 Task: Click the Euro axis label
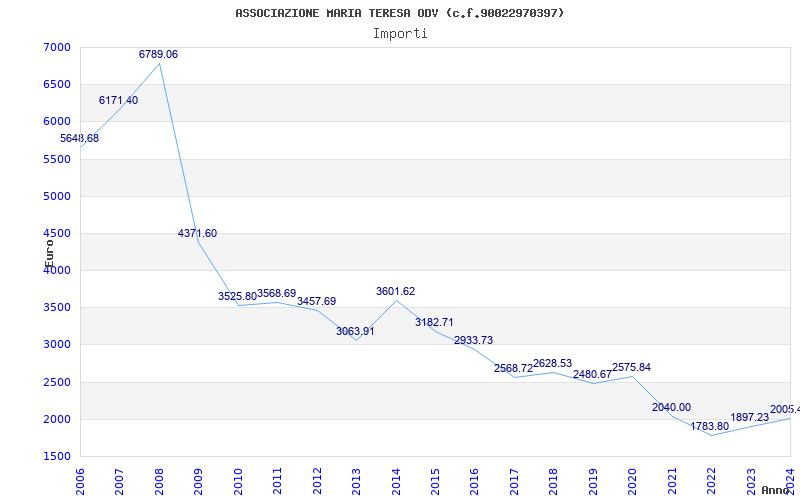pos(49,254)
